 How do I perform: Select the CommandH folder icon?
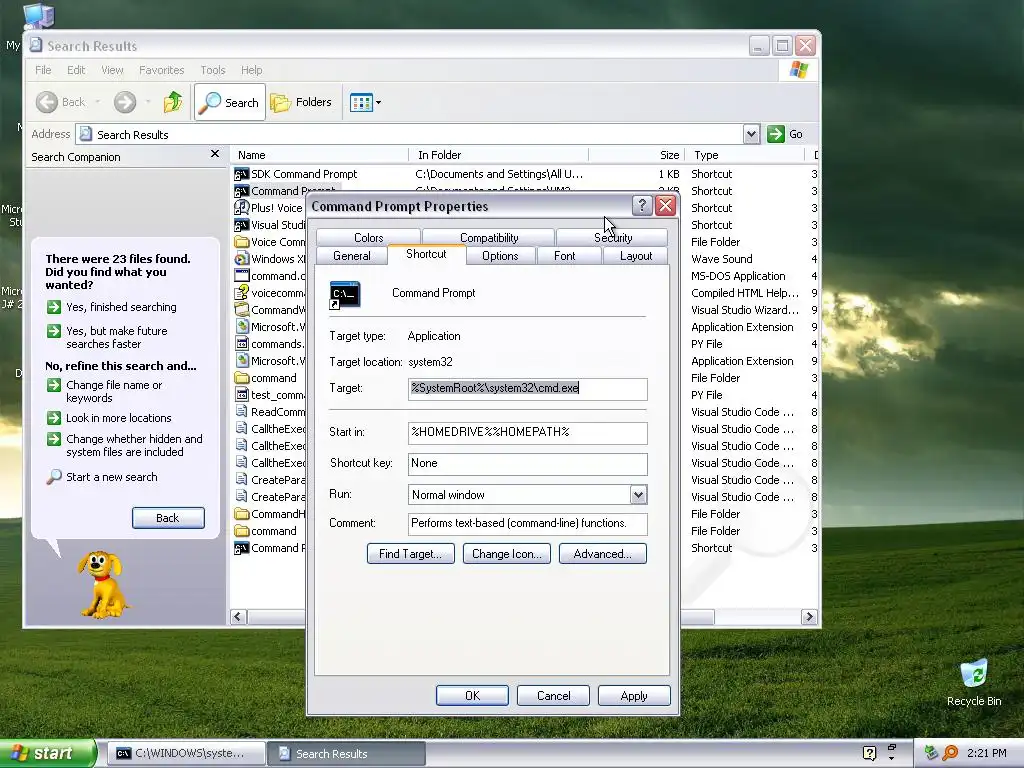(x=242, y=514)
